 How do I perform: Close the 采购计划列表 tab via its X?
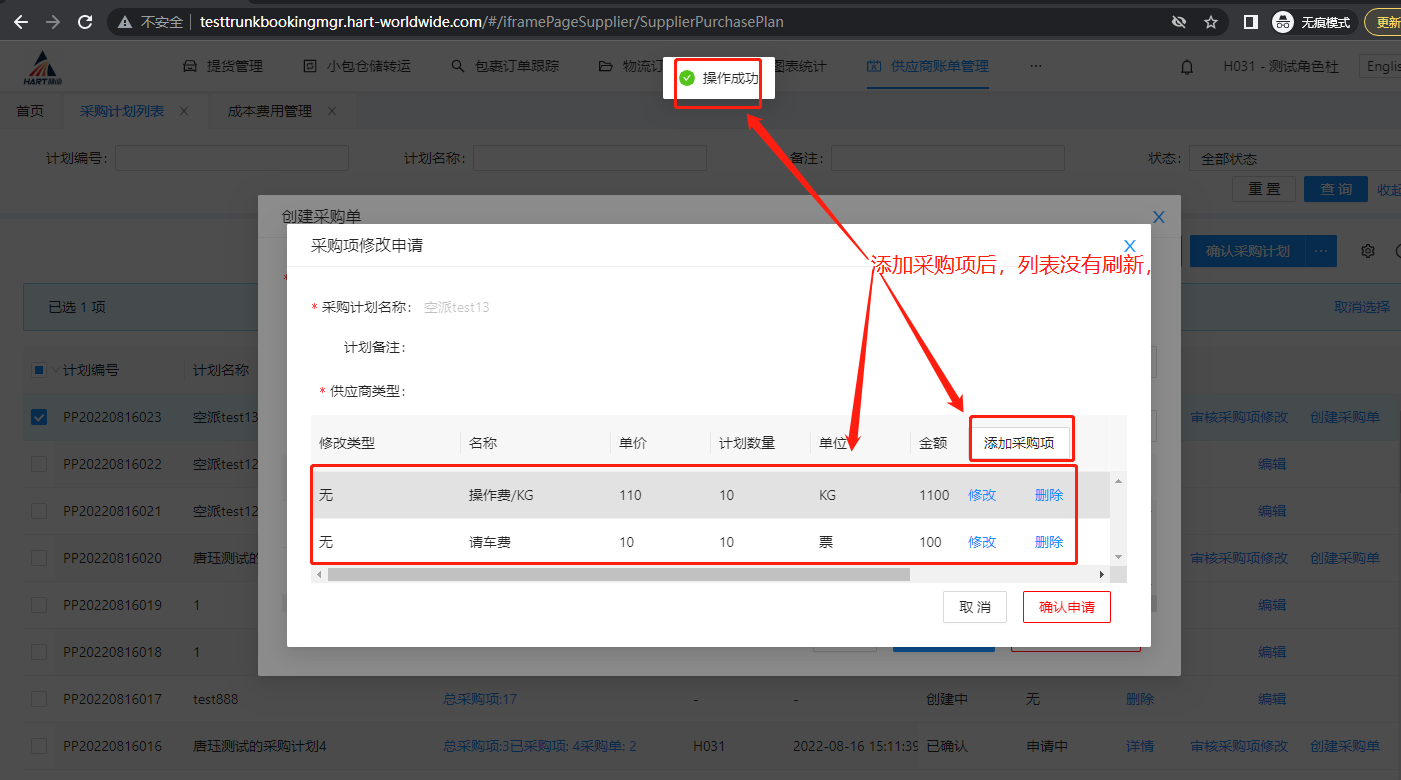coord(184,111)
